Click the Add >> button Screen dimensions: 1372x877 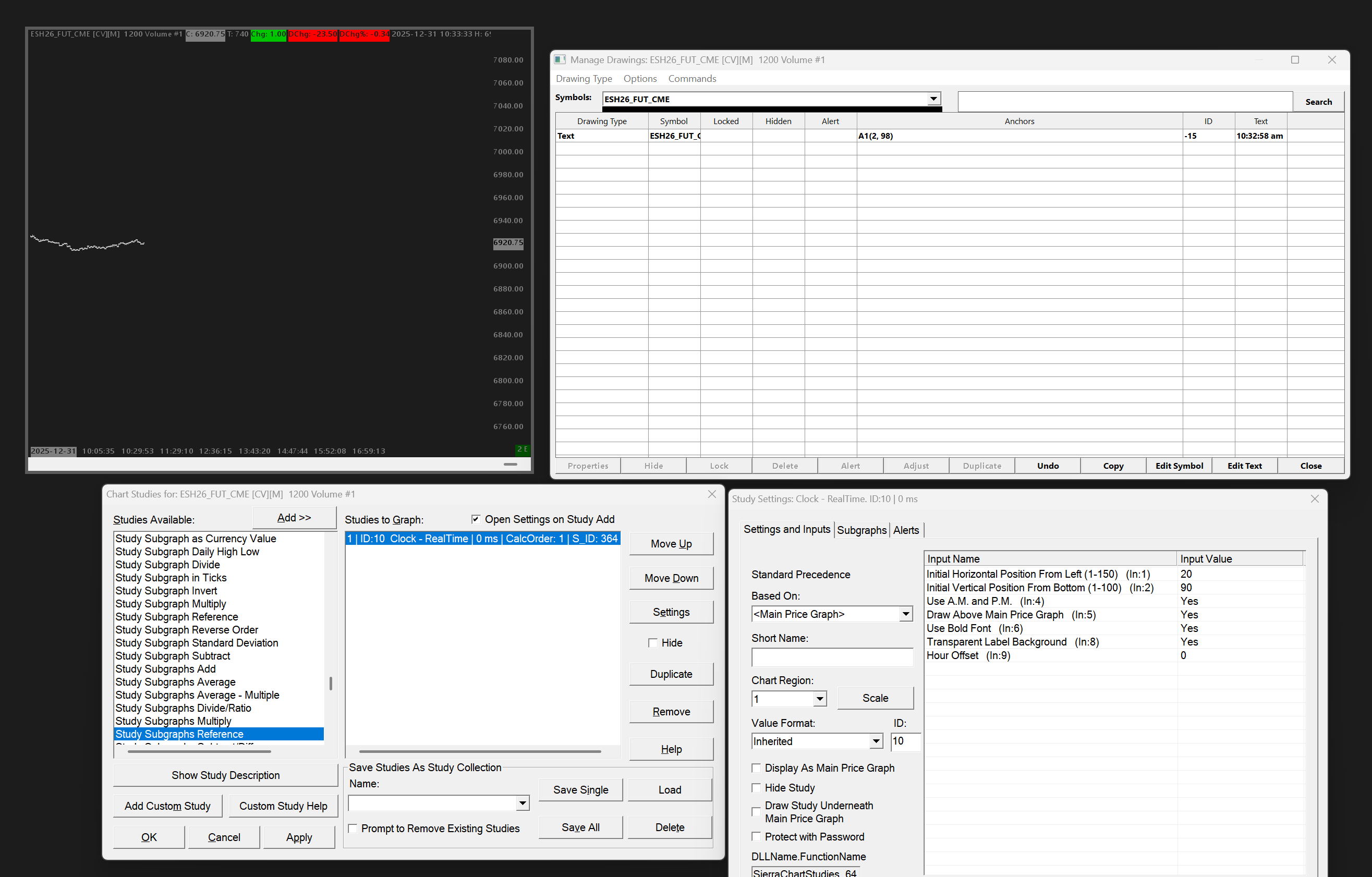click(x=294, y=517)
